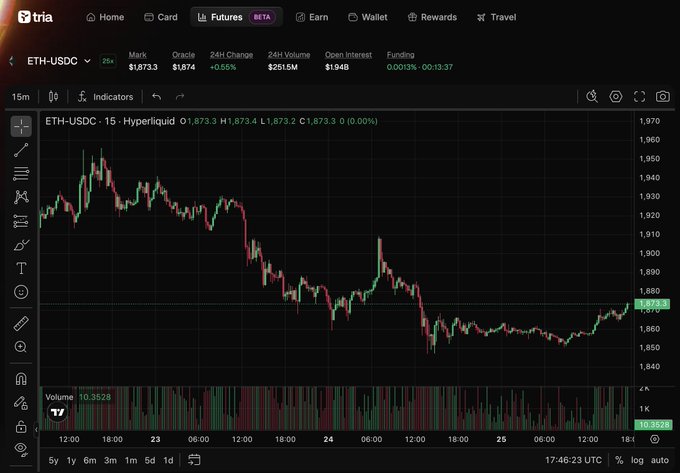Toggle hide all drawings eye icon
Viewport: 680px width, 473px height.
tap(21, 449)
